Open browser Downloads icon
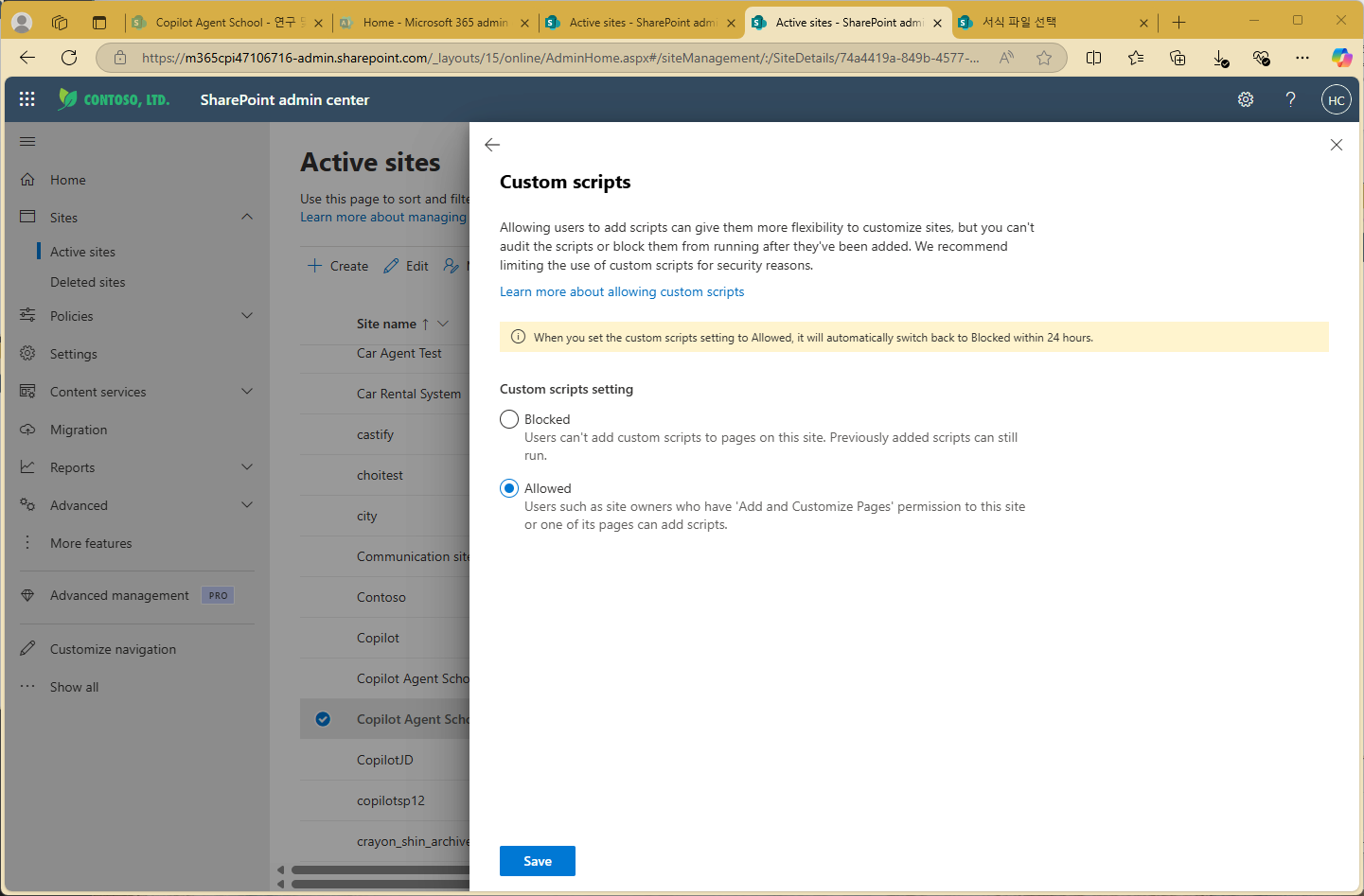Viewport: 1364px width, 896px height. (1220, 58)
